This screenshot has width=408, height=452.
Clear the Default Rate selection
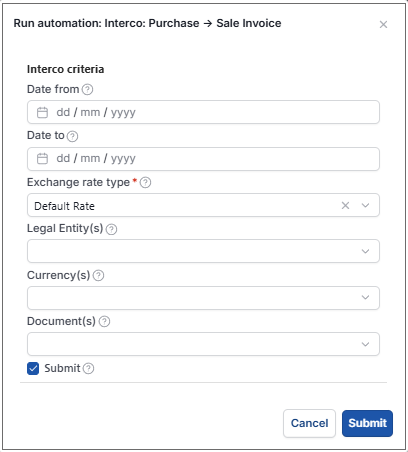345,205
